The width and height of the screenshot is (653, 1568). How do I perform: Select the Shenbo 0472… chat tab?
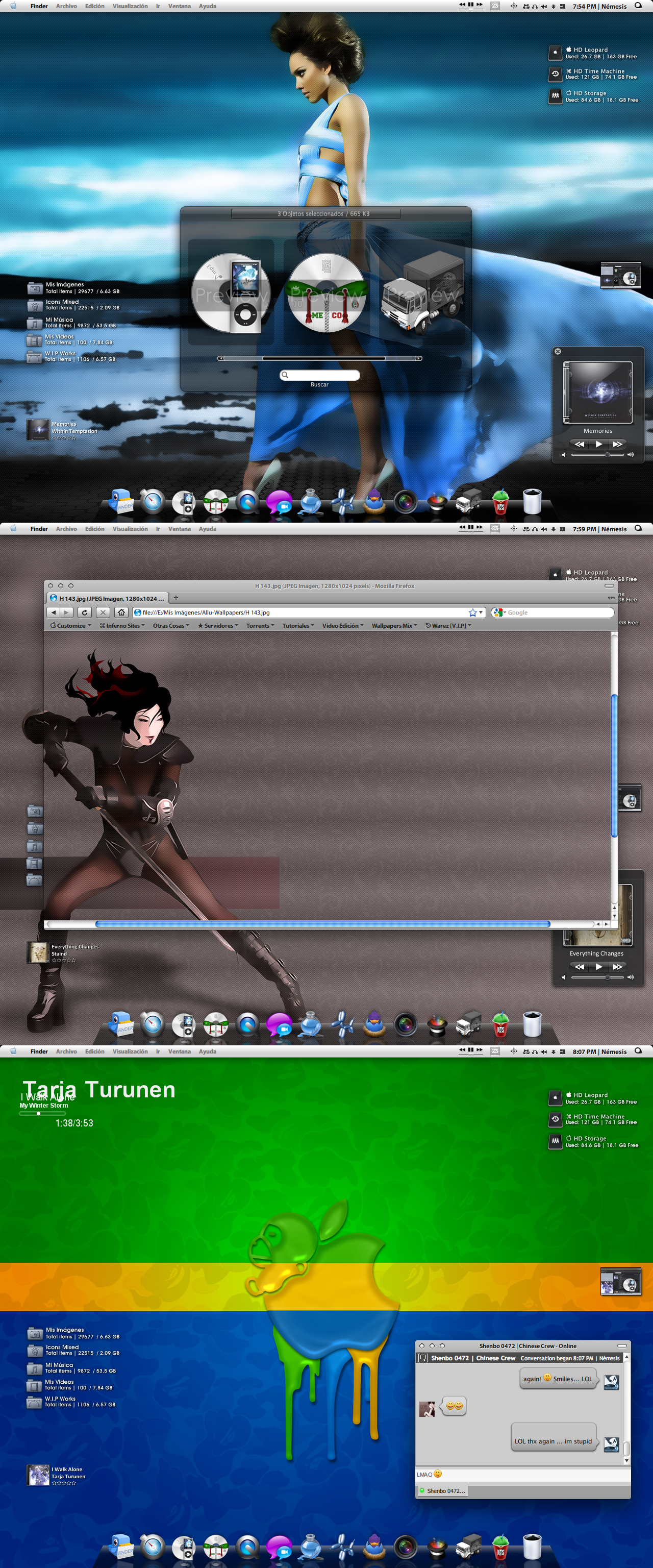pos(442,1491)
